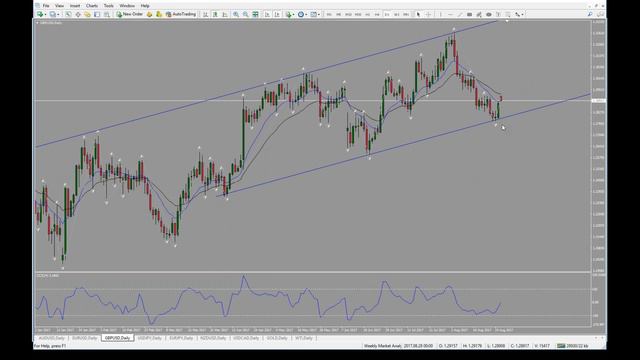Switch to the NZDUSD,Daily chart tab

[x=213, y=338]
